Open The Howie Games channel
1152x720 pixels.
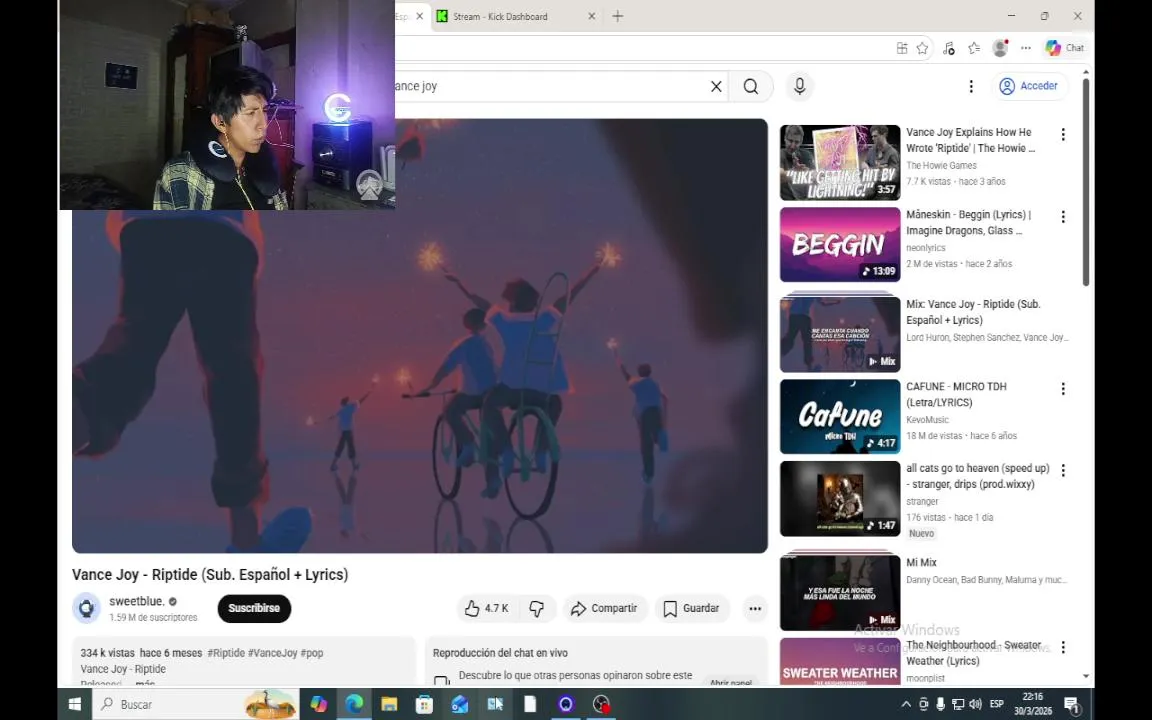(x=941, y=165)
